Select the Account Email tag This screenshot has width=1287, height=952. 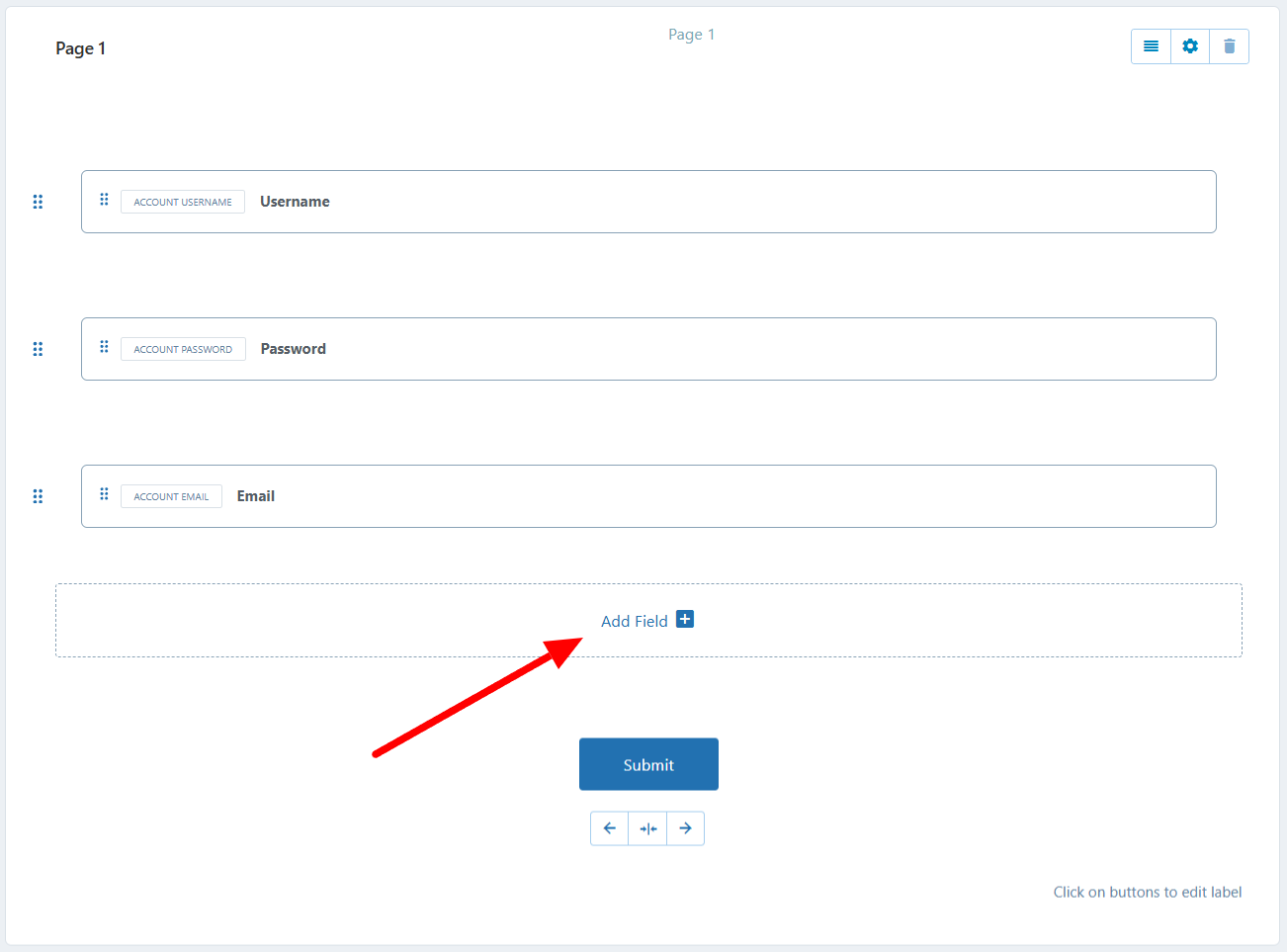(x=171, y=496)
